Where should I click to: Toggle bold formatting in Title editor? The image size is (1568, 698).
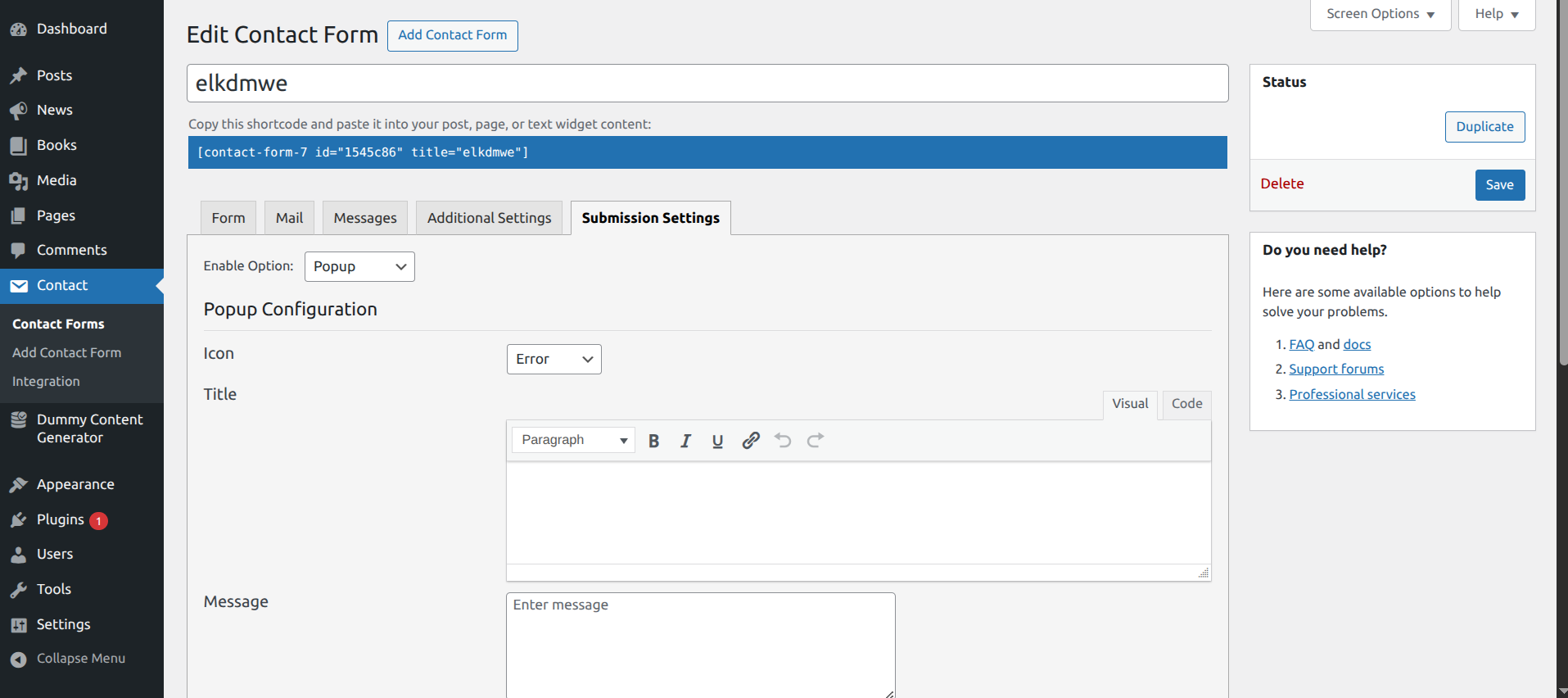pos(653,441)
